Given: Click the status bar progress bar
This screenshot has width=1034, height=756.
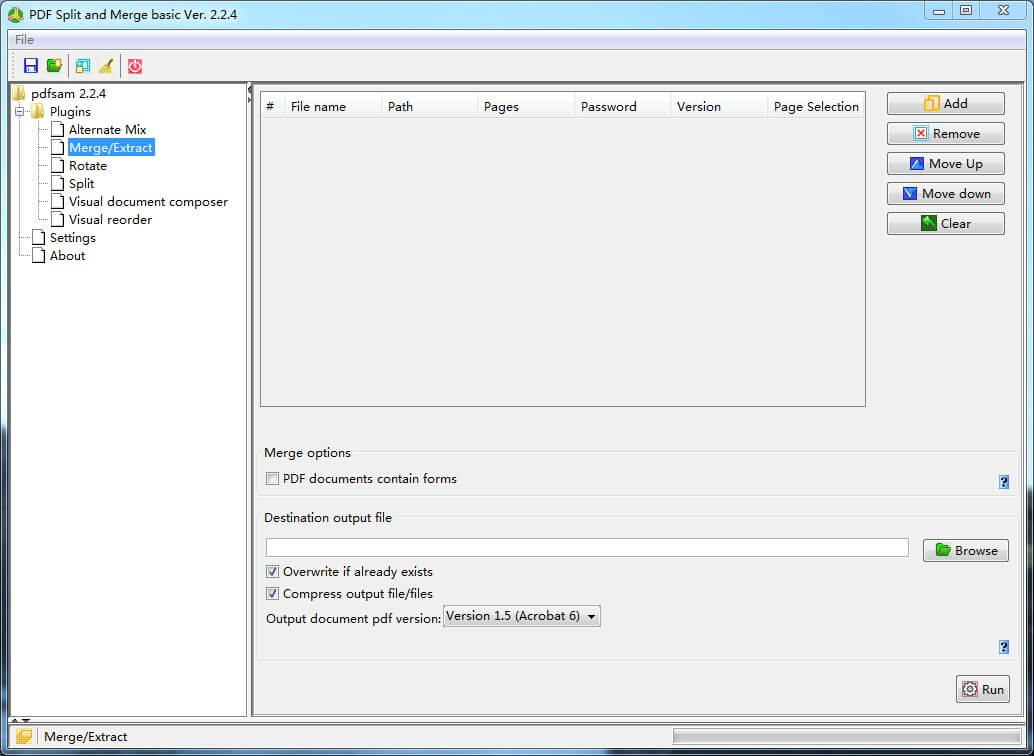Looking at the screenshot, I should [847, 737].
